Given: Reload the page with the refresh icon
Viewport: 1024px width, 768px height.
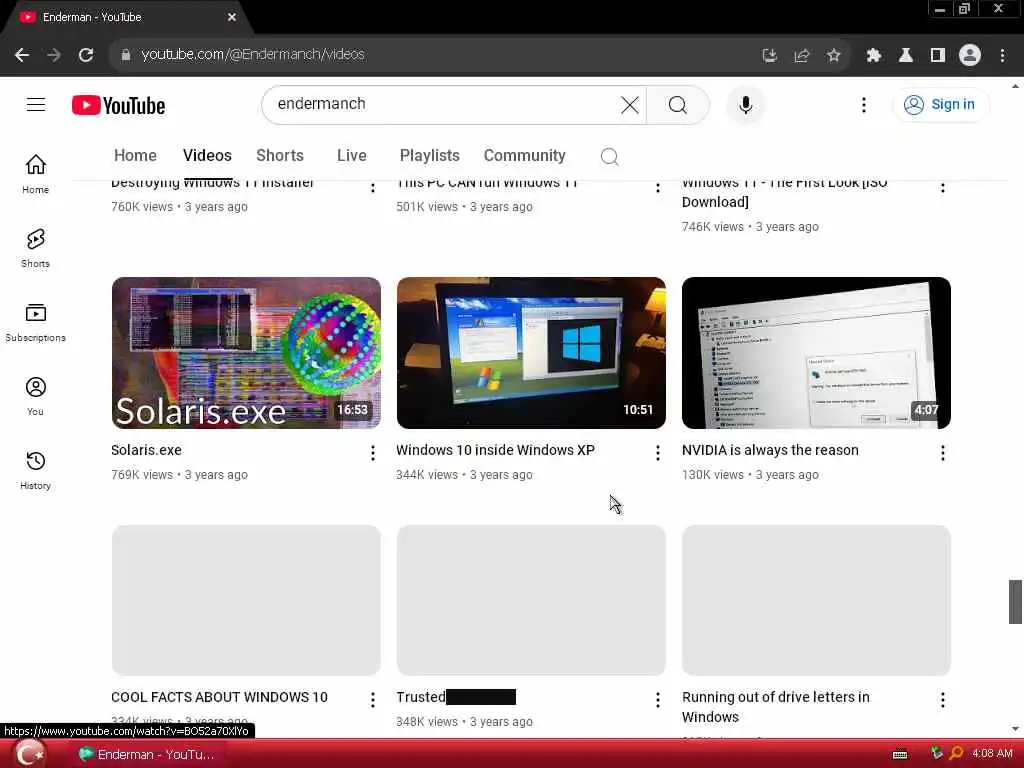Looking at the screenshot, I should (86, 55).
